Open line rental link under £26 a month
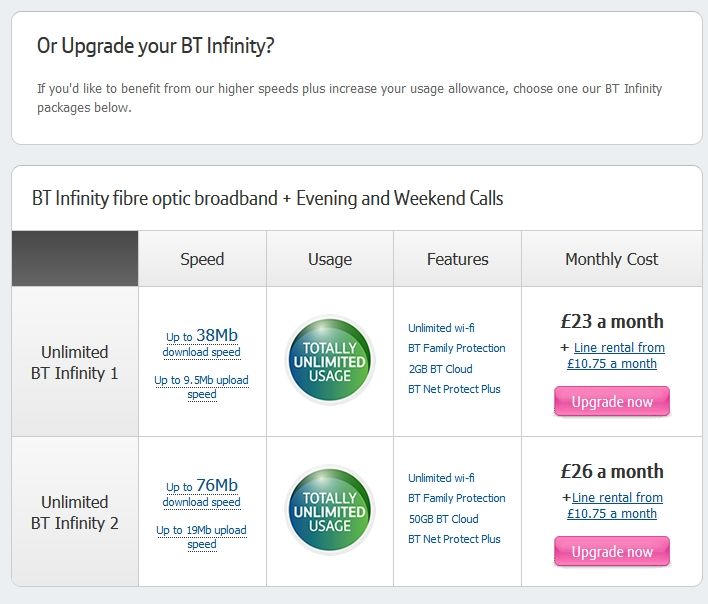Image resolution: width=708 pixels, height=604 pixels. click(x=615, y=505)
